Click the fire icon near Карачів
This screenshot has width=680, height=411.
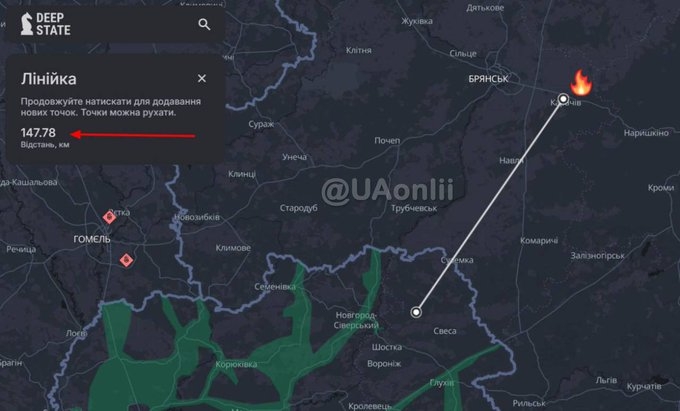pyautogui.click(x=581, y=82)
